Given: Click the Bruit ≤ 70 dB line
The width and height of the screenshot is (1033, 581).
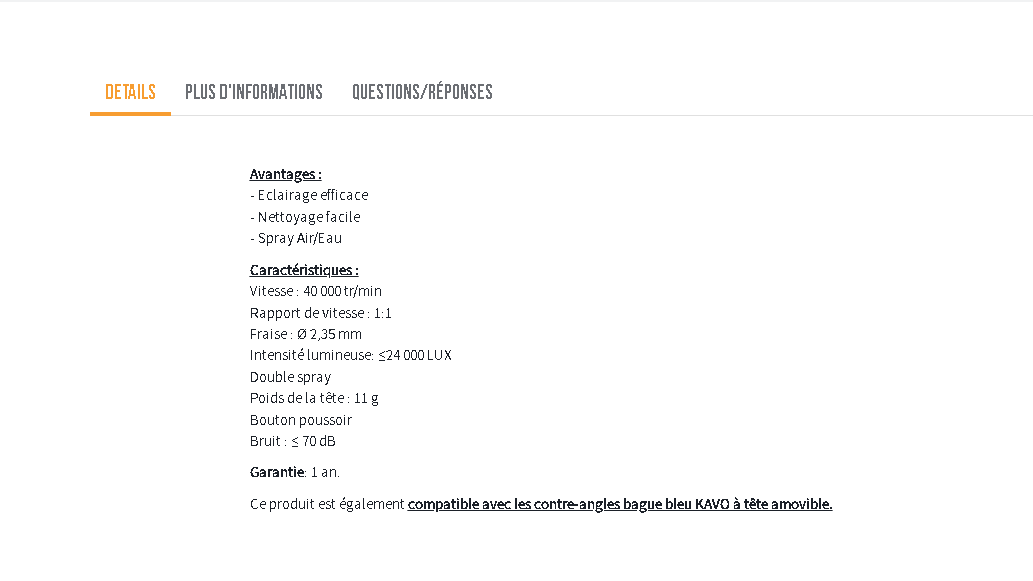Looking at the screenshot, I should click(293, 441).
